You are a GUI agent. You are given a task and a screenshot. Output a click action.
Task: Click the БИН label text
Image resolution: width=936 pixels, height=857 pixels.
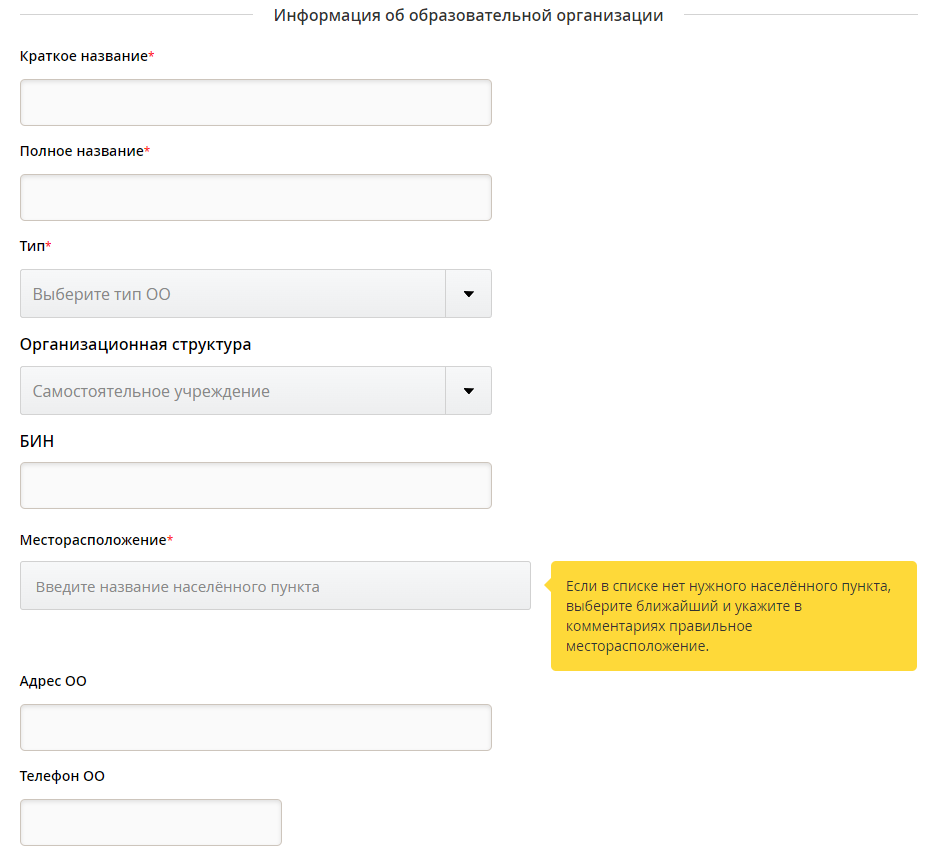point(37,441)
